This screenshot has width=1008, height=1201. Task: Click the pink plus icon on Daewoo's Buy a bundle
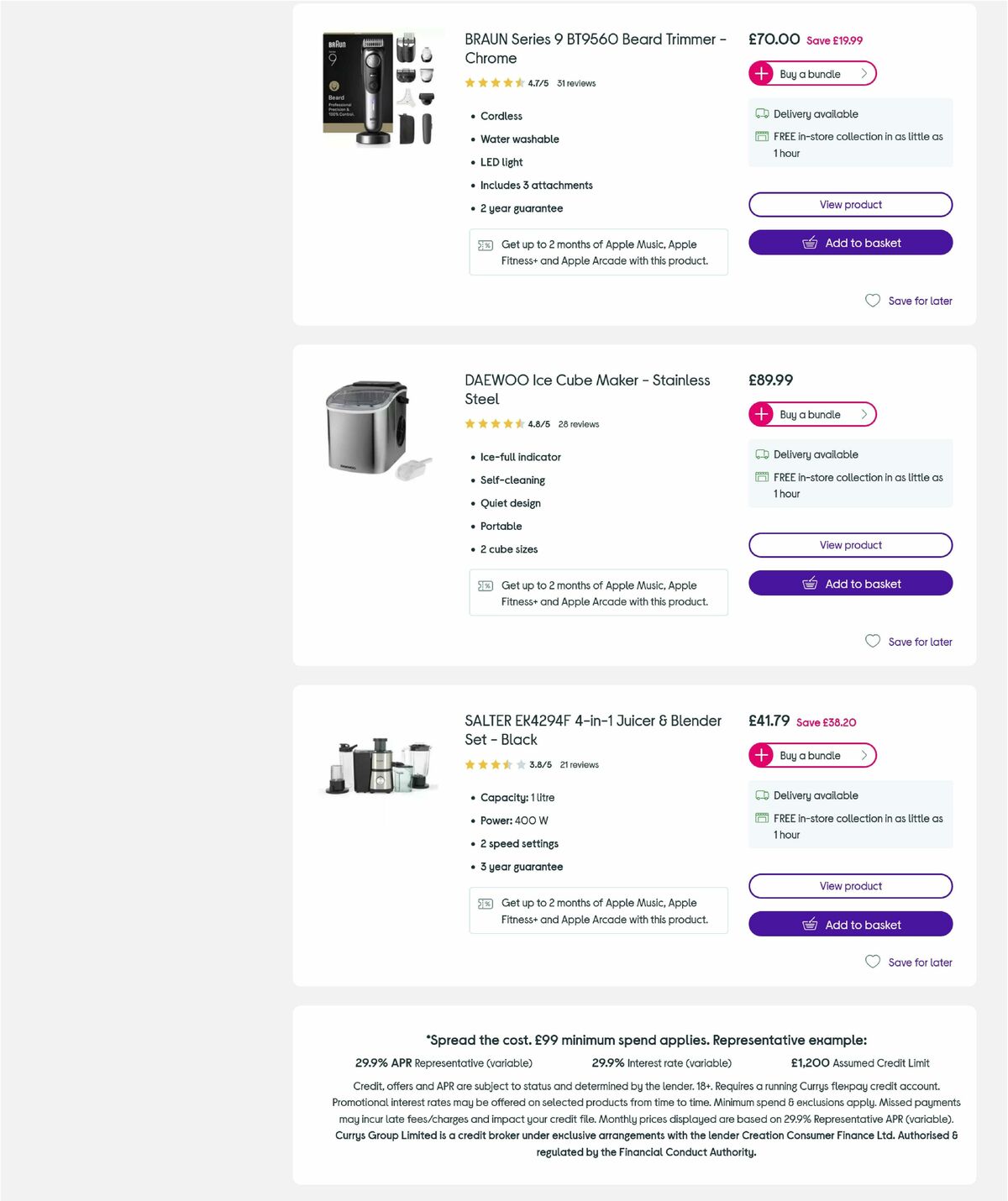click(761, 414)
